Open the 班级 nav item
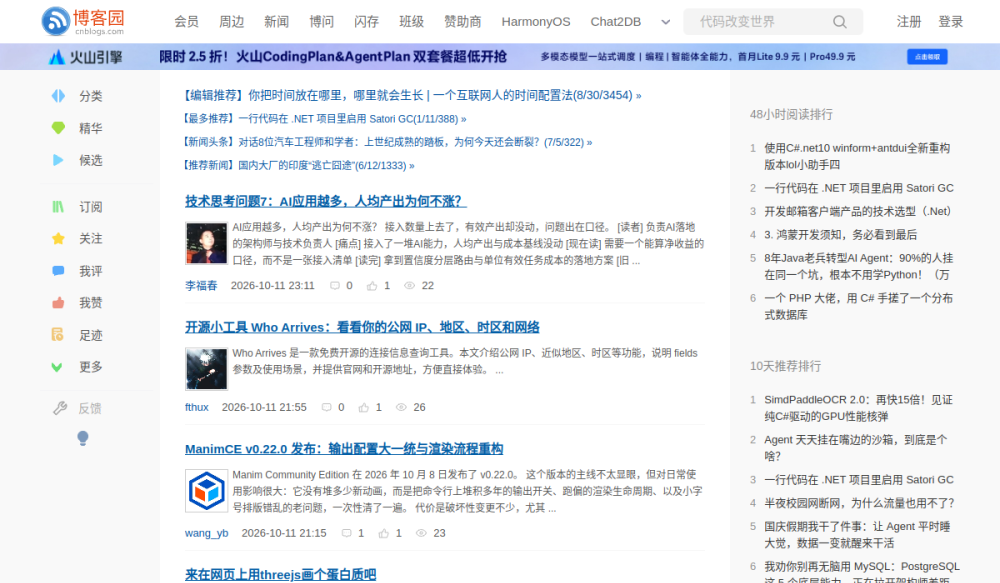Image resolution: width=1000 pixels, height=583 pixels. tap(411, 22)
